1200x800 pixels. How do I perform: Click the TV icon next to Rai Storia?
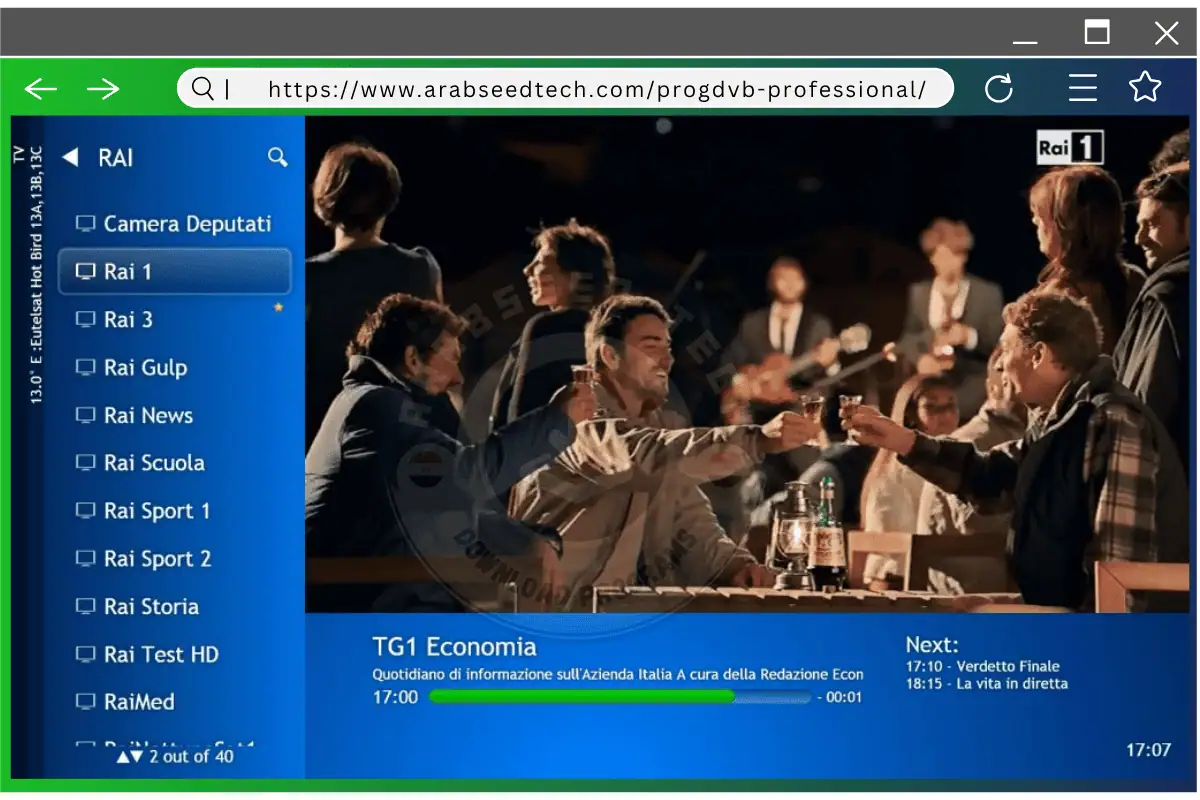pyautogui.click(x=86, y=607)
